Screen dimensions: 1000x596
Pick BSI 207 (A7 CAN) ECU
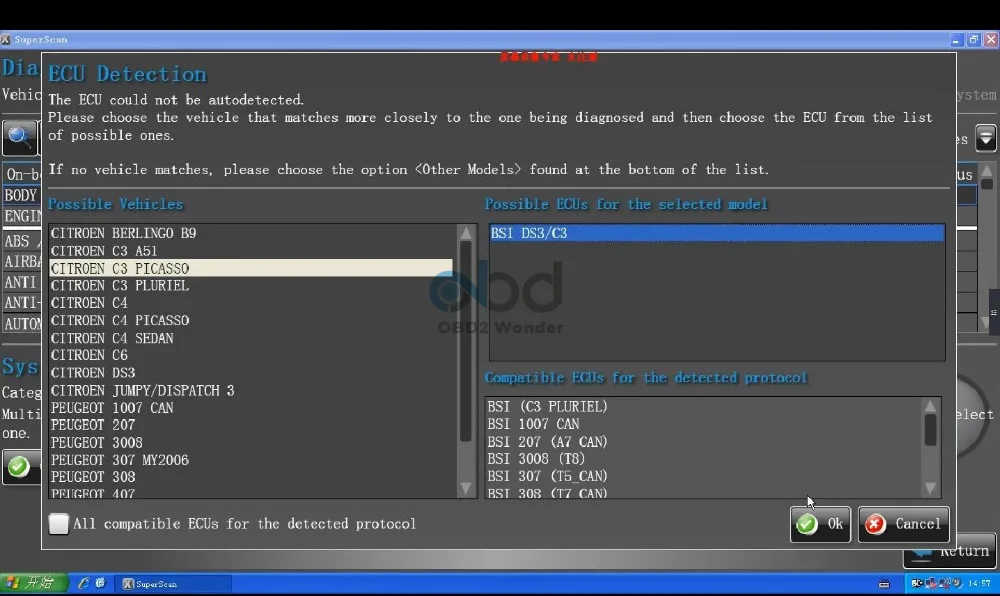point(703,441)
